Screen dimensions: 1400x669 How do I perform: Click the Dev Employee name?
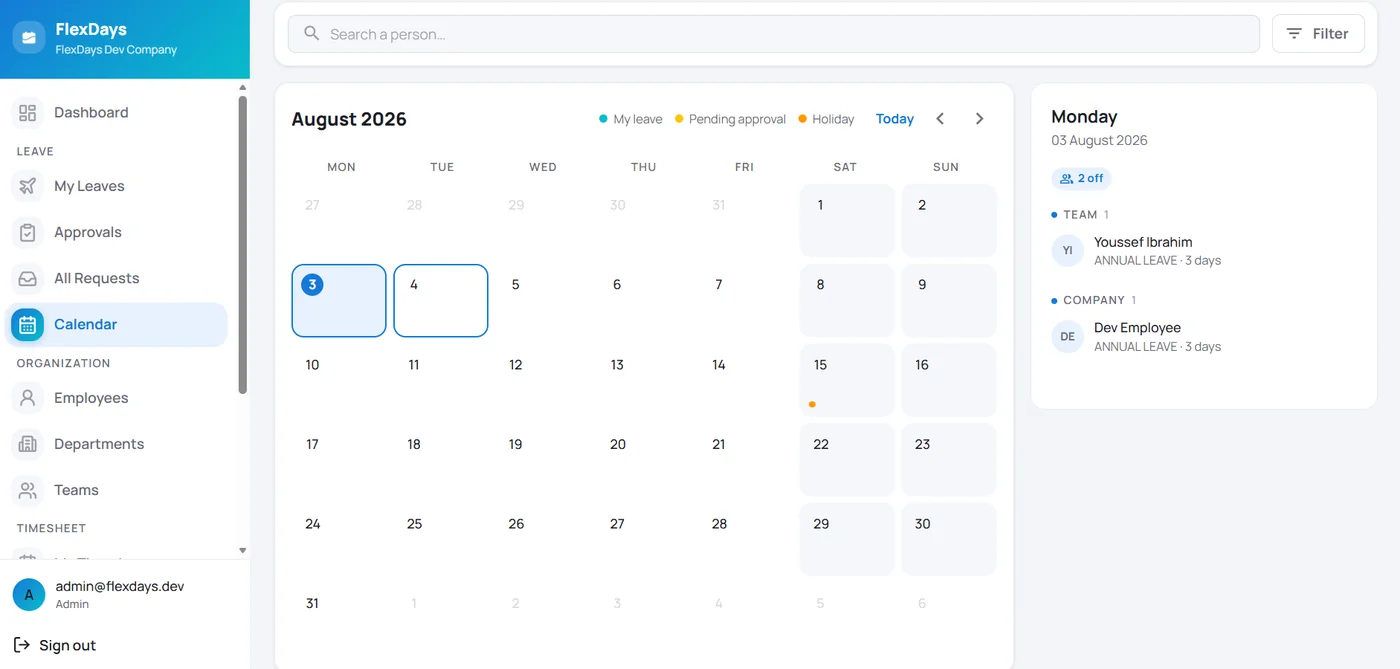1137,328
